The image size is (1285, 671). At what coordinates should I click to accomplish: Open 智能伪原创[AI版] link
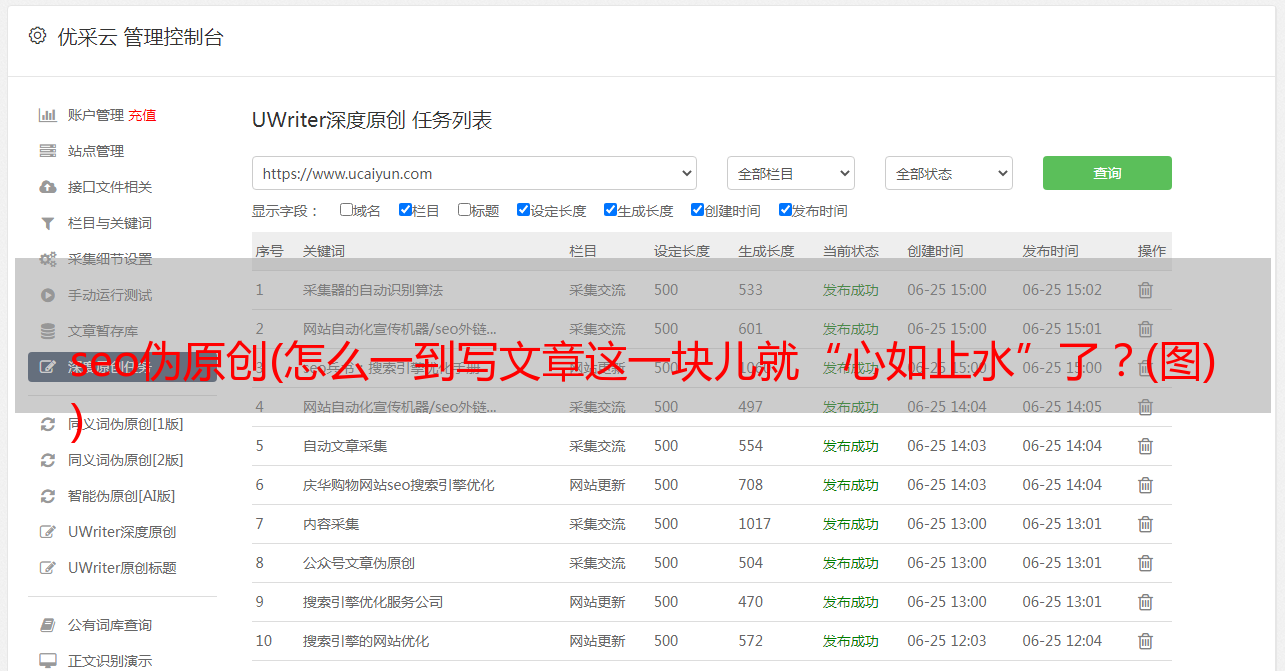(x=122, y=496)
